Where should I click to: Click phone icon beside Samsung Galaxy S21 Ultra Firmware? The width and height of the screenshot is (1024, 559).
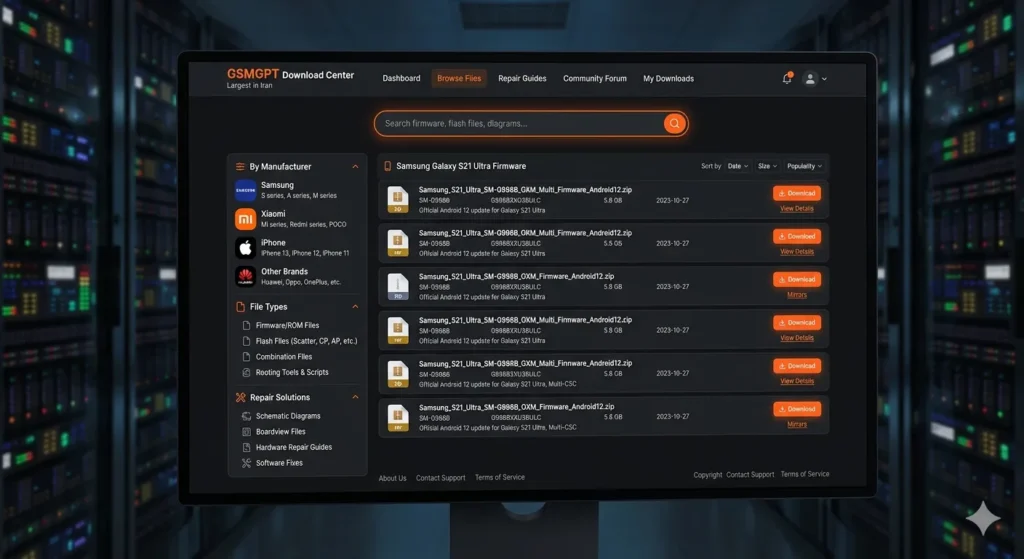[387, 167]
